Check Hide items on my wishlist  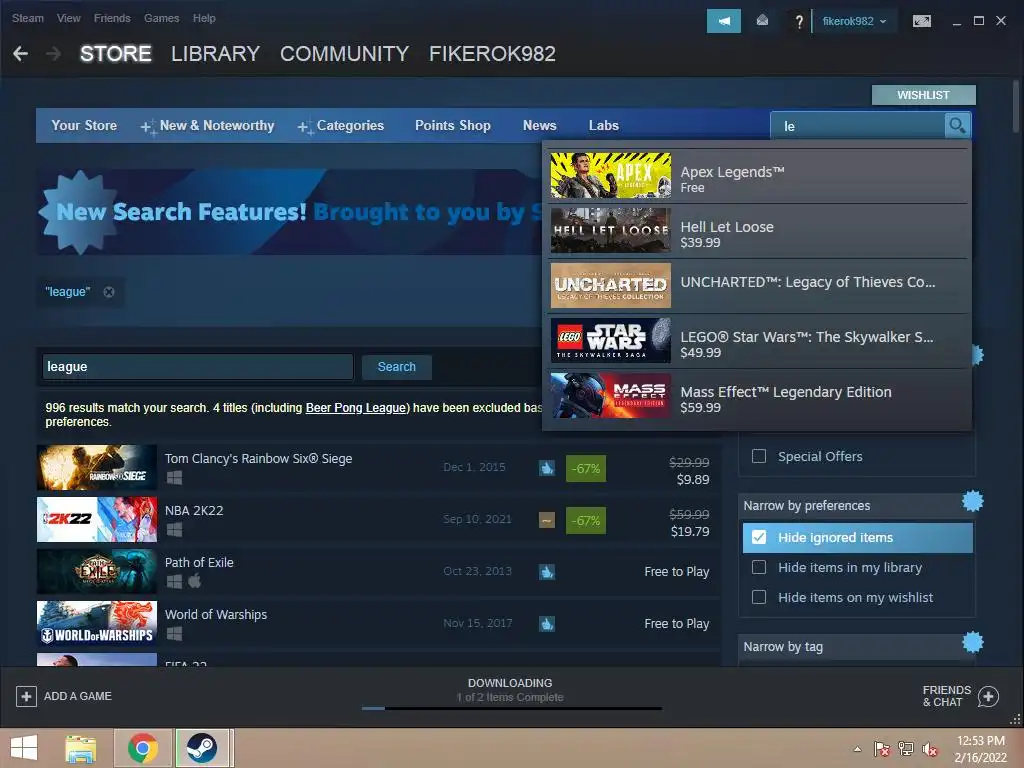point(759,597)
